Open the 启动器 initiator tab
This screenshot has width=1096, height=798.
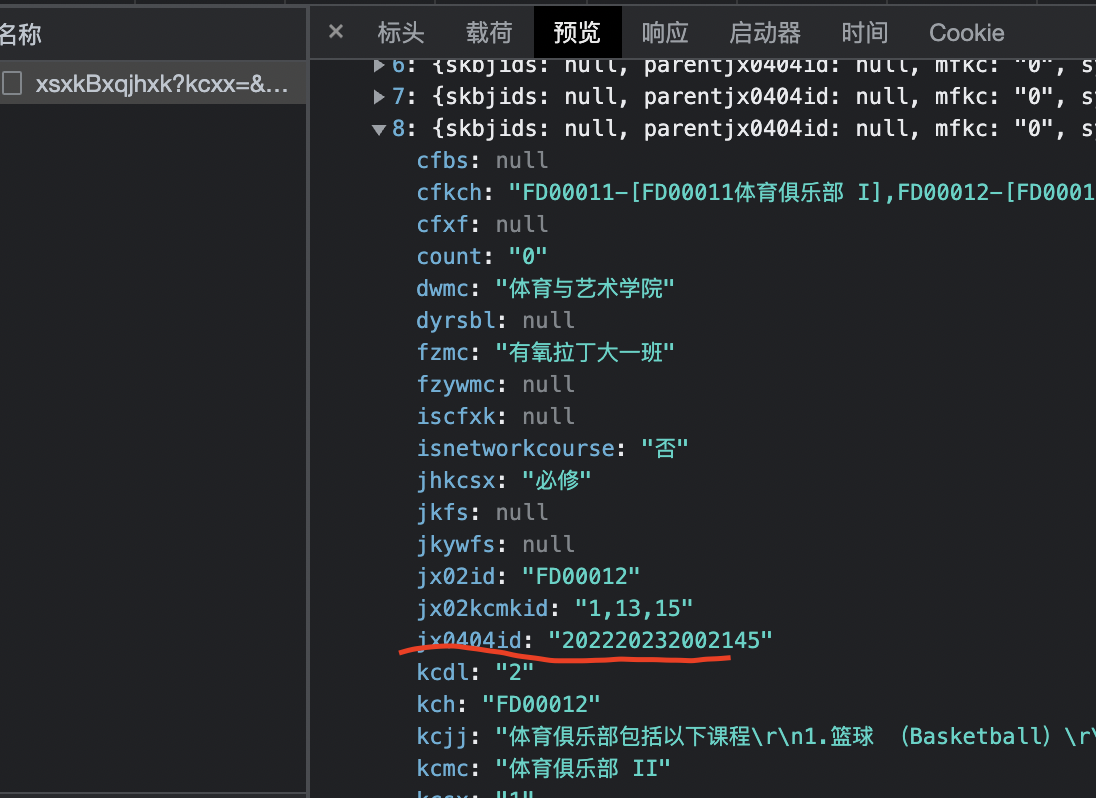point(764,32)
